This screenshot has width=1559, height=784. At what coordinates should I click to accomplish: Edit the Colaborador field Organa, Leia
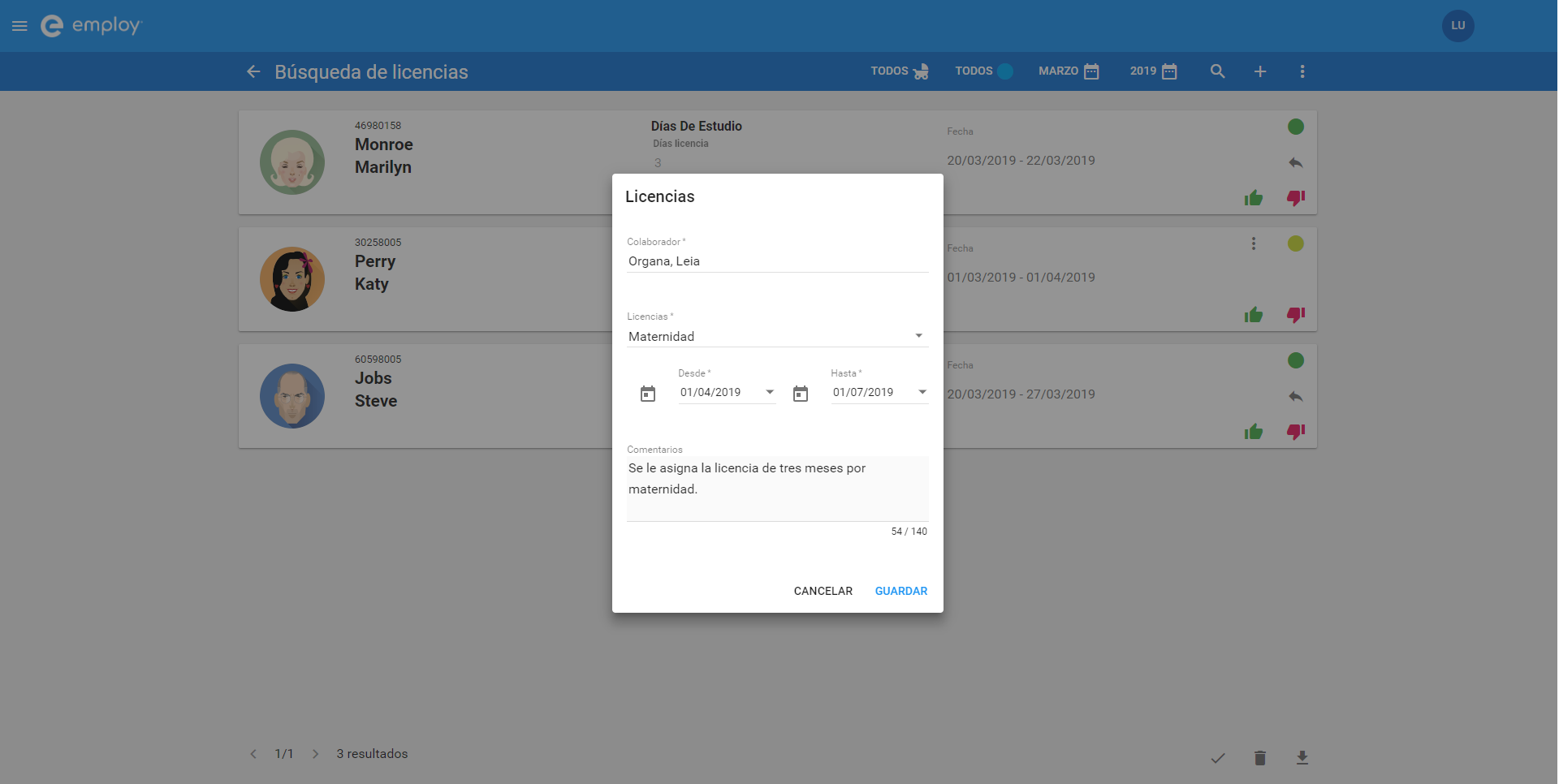(777, 261)
